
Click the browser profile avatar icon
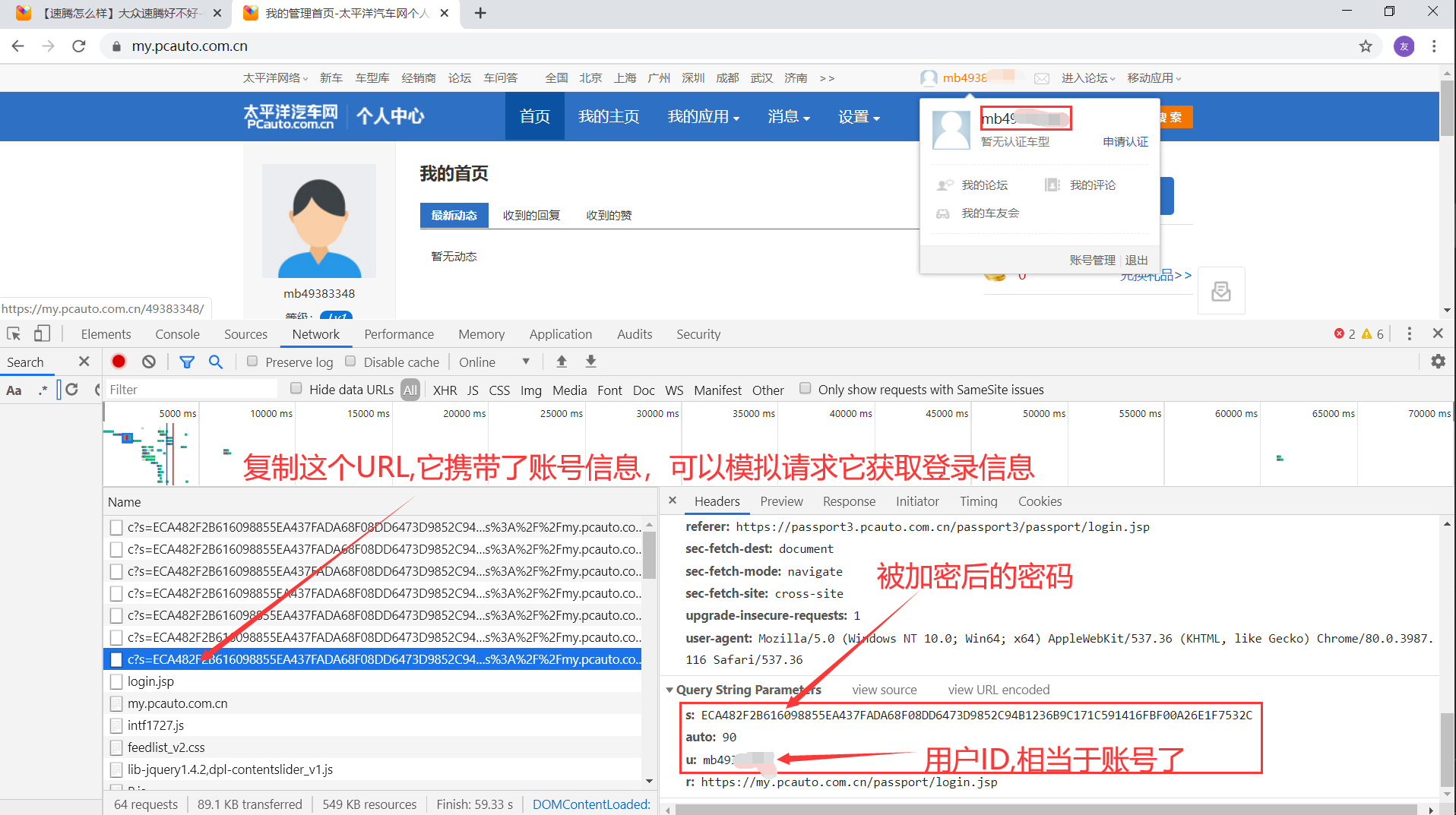[x=1404, y=46]
